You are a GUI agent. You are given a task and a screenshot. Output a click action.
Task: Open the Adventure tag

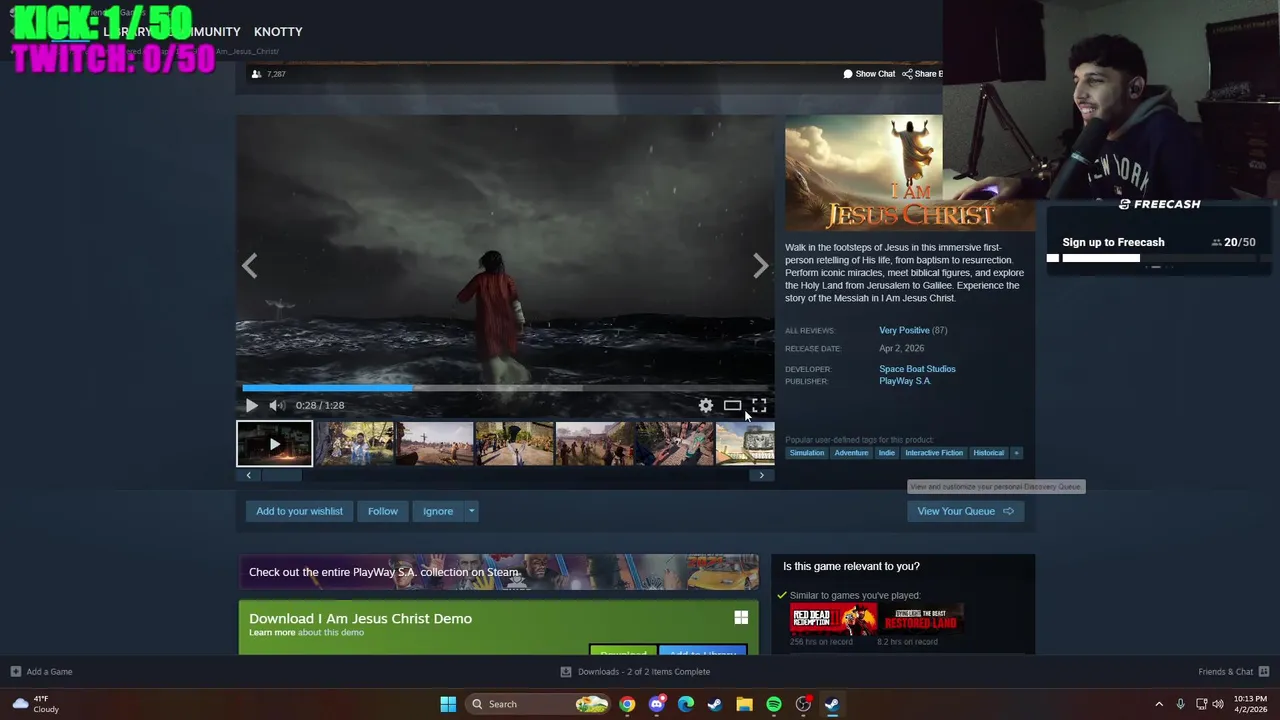point(851,453)
